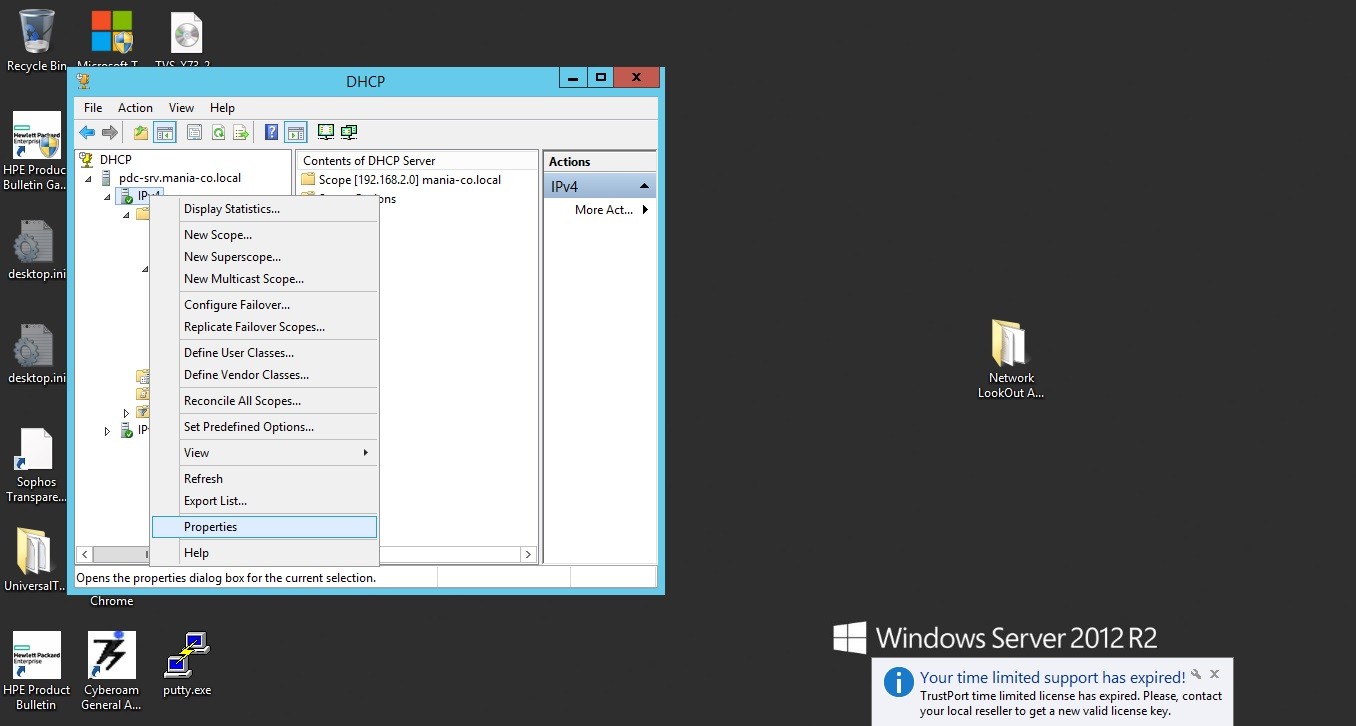This screenshot has width=1356, height=726.
Task: Open the Action menu
Action: coord(135,108)
